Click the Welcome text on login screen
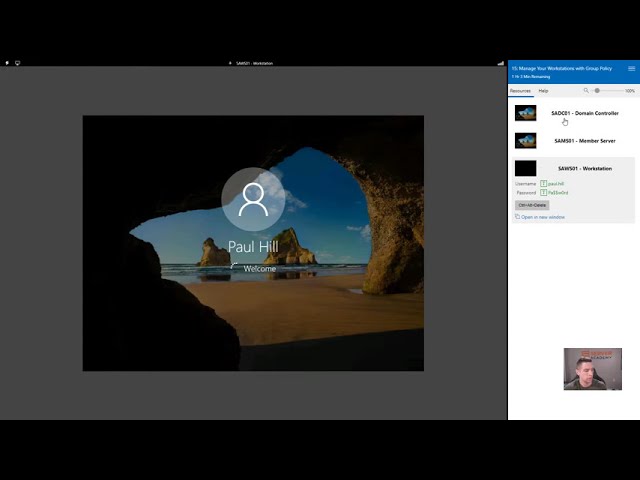This screenshot has height=480, width=640. point(260,269)
